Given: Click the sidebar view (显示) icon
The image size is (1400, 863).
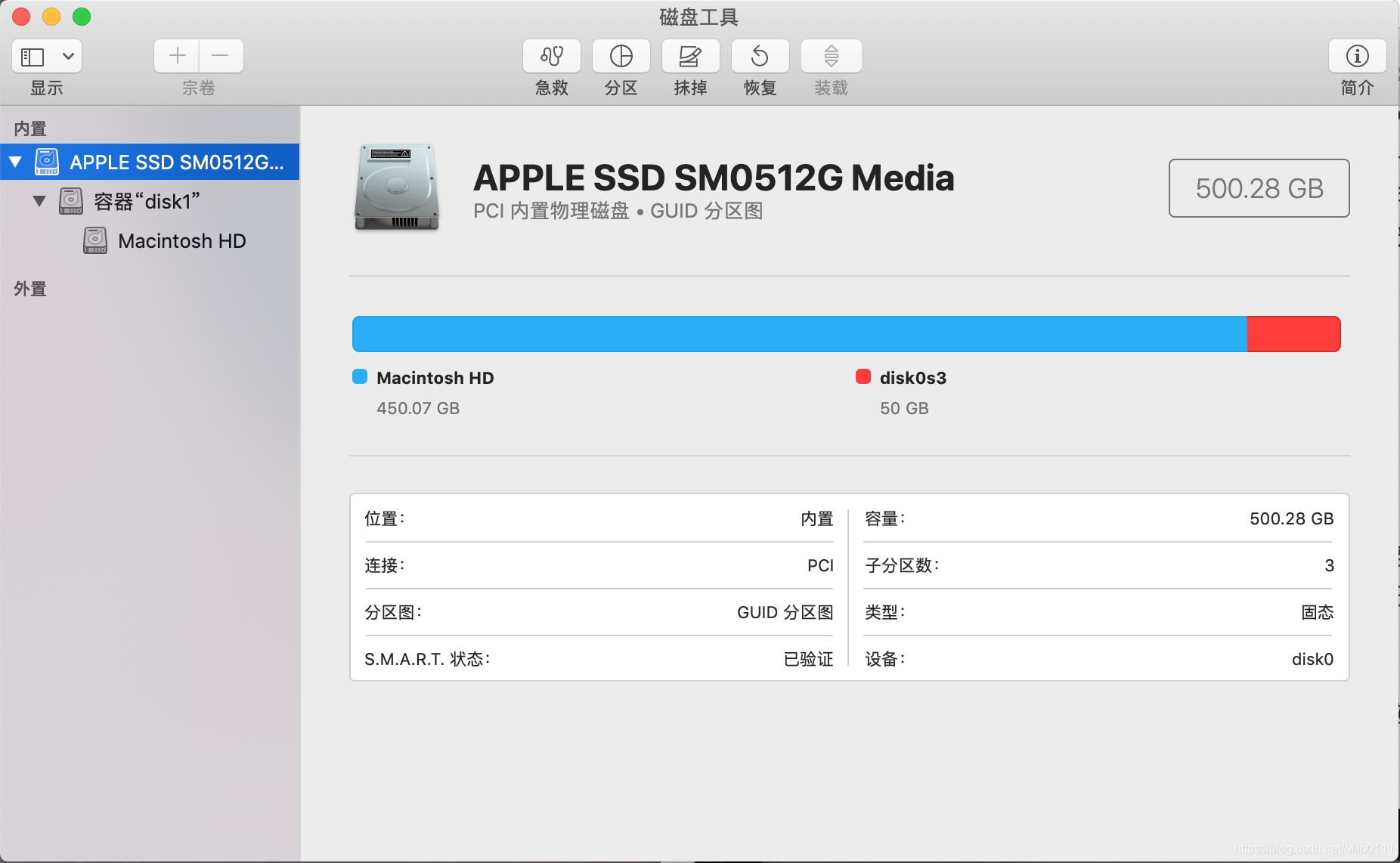Looking at the screenshot, I should click(33, 57).
